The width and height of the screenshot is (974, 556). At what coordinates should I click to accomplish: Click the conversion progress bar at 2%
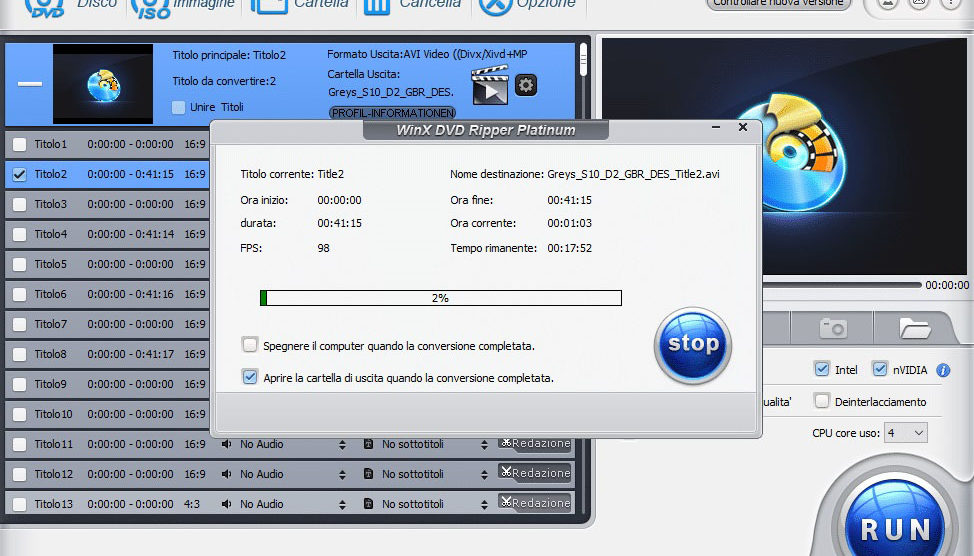coord(440,298)
